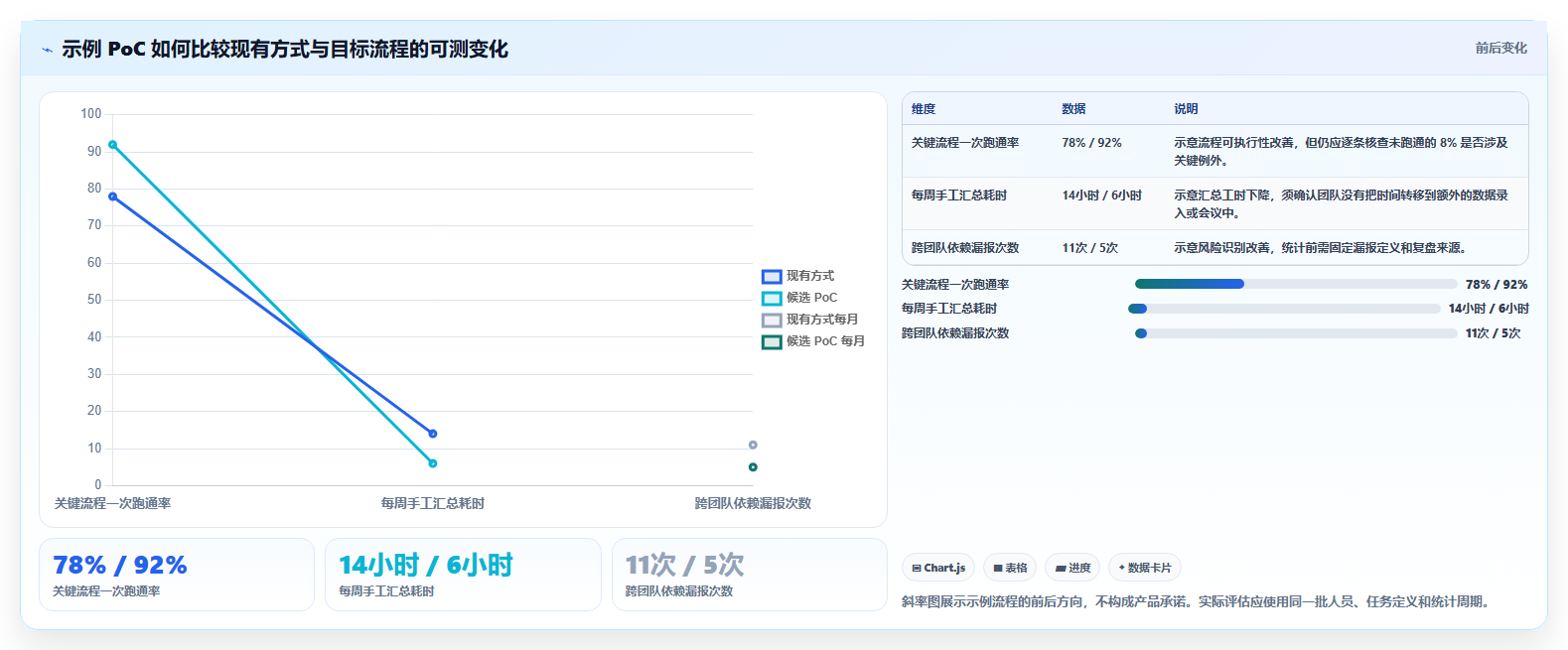Select the 表格 tag chip
1568x650 pixels.
1010,568
